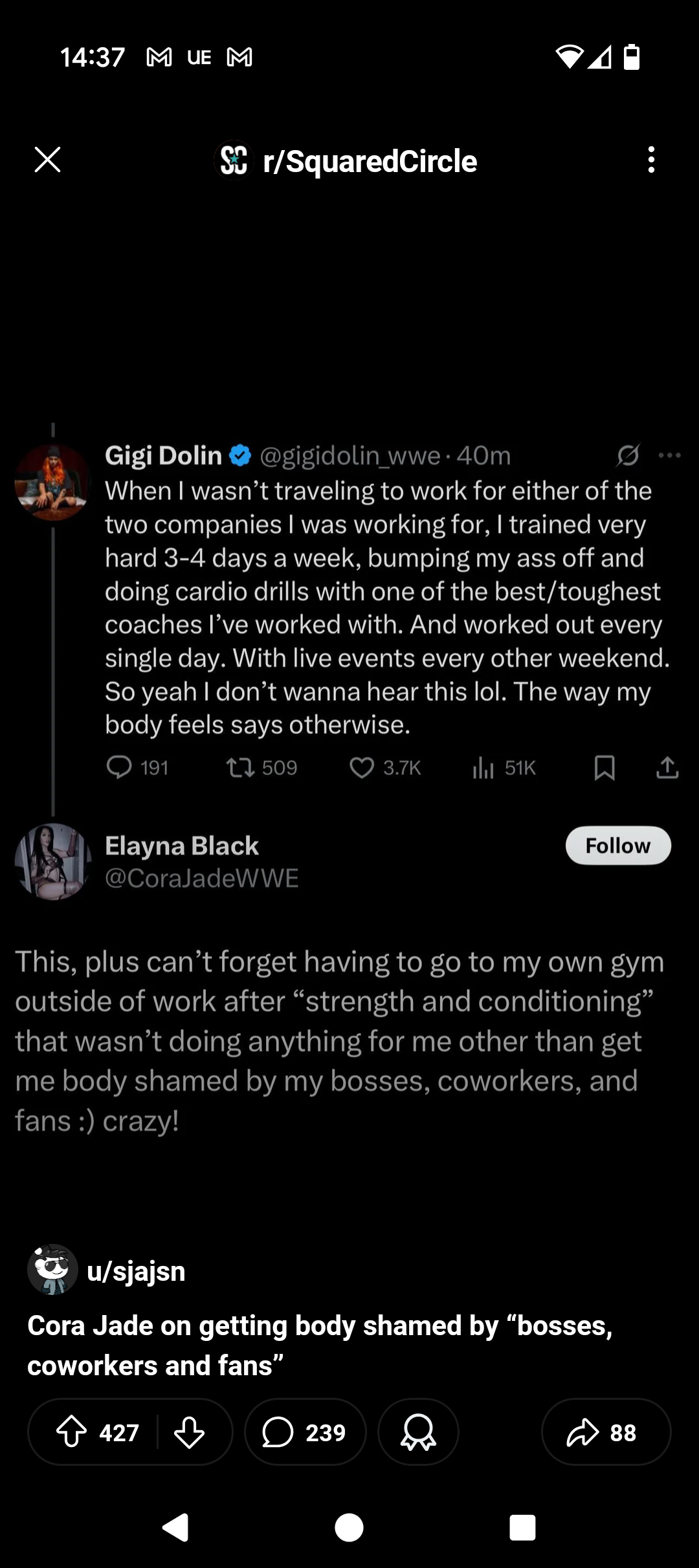Close the post with the X icon

pyautogui.click(x=47, y=160)
